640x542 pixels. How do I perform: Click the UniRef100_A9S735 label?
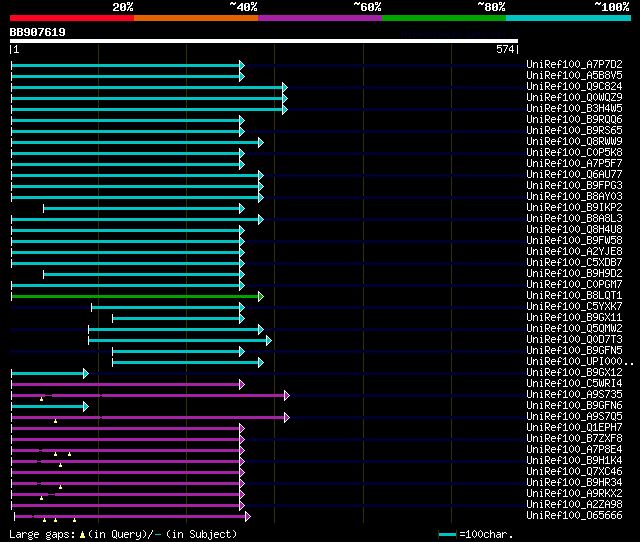click(x=574, y=395)
